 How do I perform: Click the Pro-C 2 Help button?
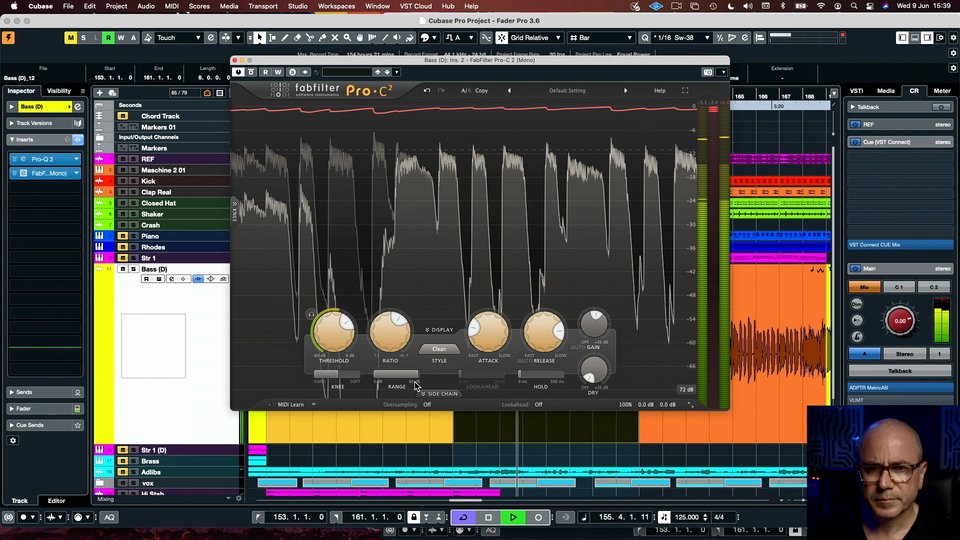[x=659, y=91]
